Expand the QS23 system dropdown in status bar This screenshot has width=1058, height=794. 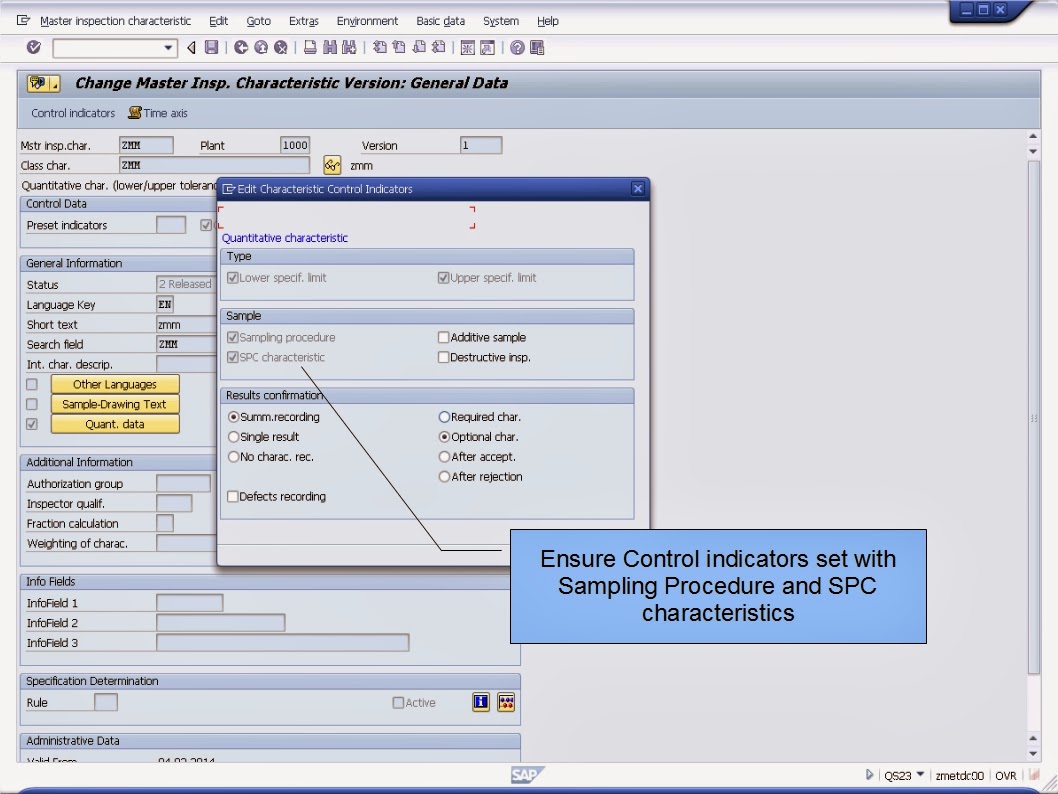coord(921,775)
